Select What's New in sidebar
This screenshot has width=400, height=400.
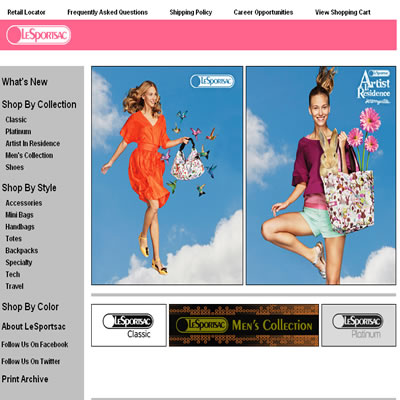coord(25,82)
